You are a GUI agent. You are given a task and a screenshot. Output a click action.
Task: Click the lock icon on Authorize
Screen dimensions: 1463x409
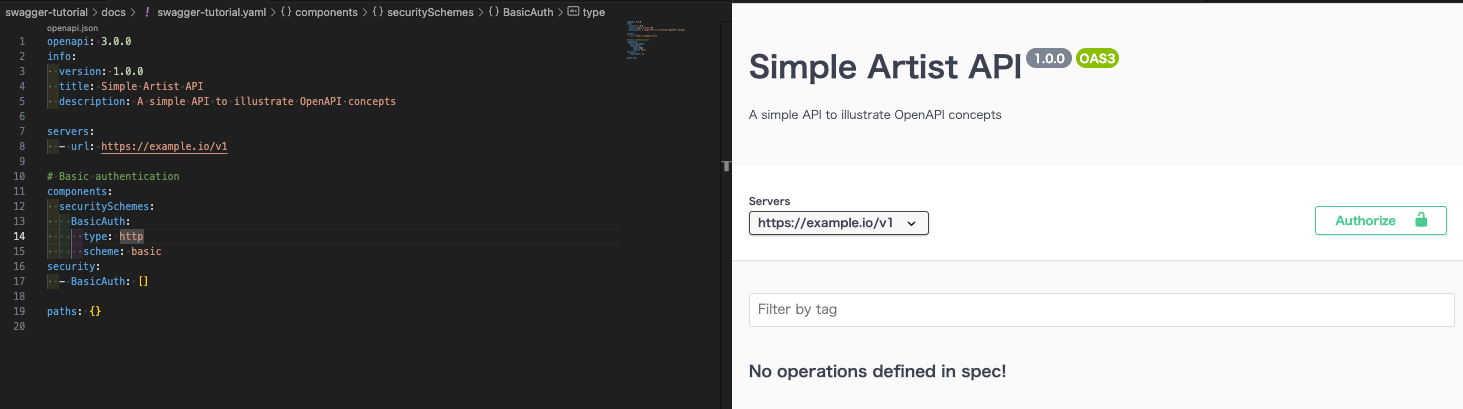(1421, 220)
